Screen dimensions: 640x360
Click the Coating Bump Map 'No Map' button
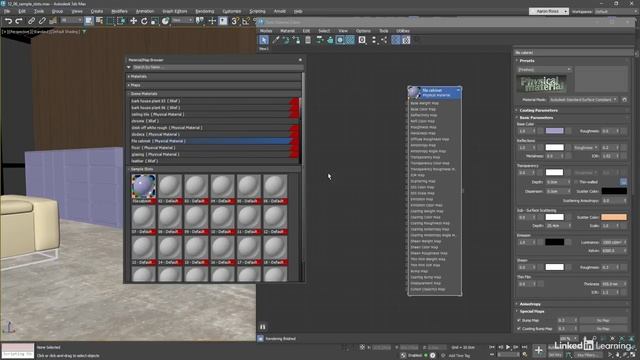(x=603, y=329)
